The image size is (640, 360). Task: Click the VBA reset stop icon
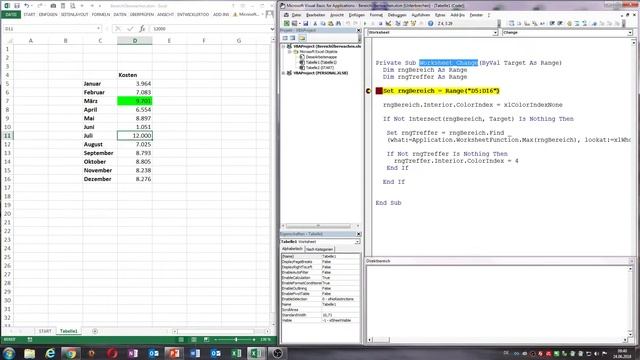point(380,23)
